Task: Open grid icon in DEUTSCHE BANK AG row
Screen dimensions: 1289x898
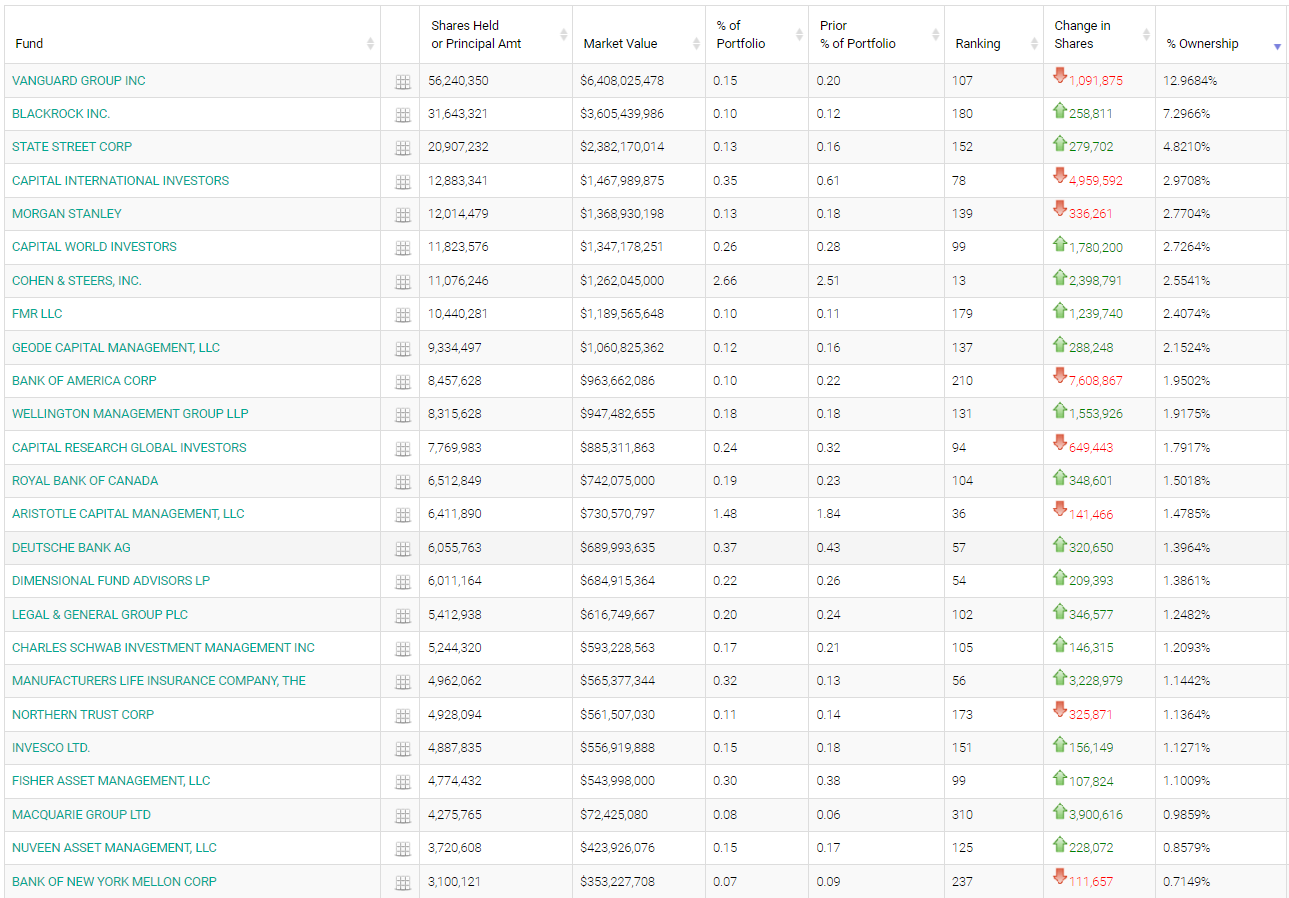Action: (403, 549)
